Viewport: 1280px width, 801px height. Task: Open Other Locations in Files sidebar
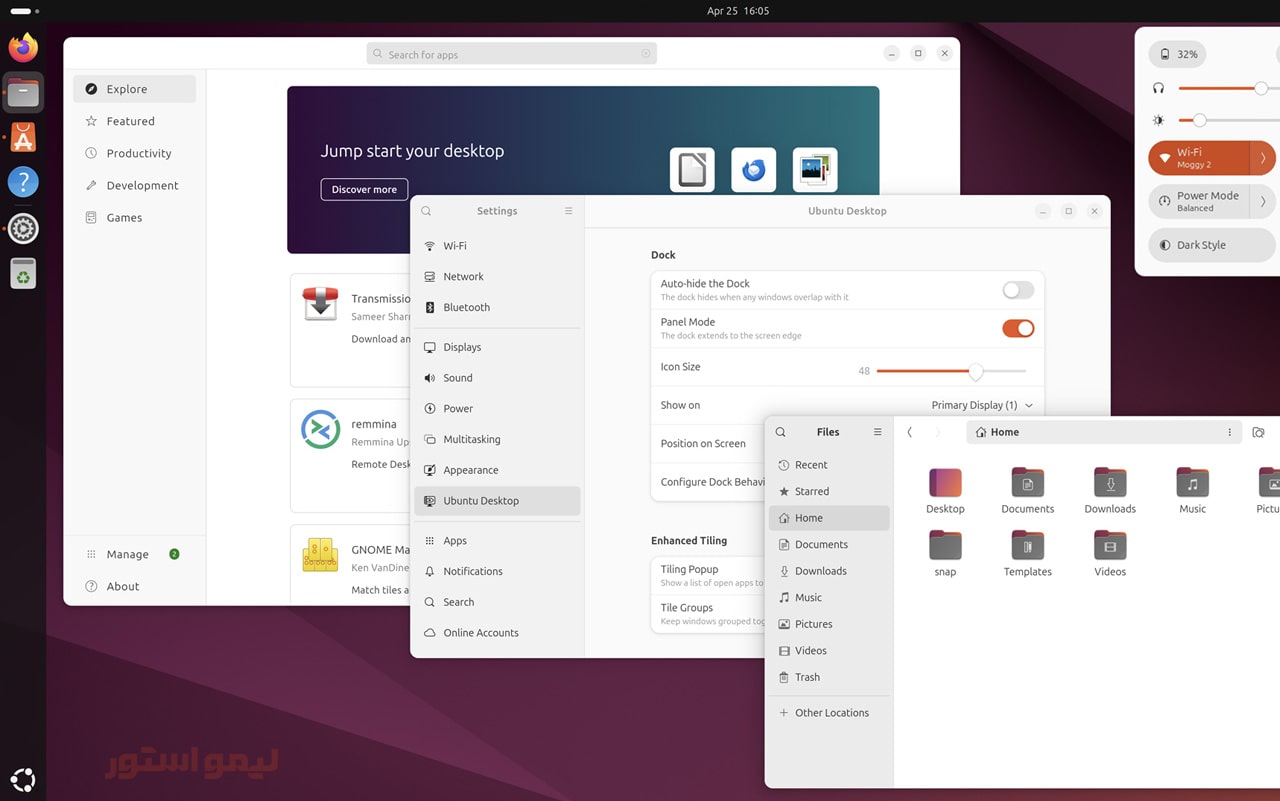[x=829, y=713]
